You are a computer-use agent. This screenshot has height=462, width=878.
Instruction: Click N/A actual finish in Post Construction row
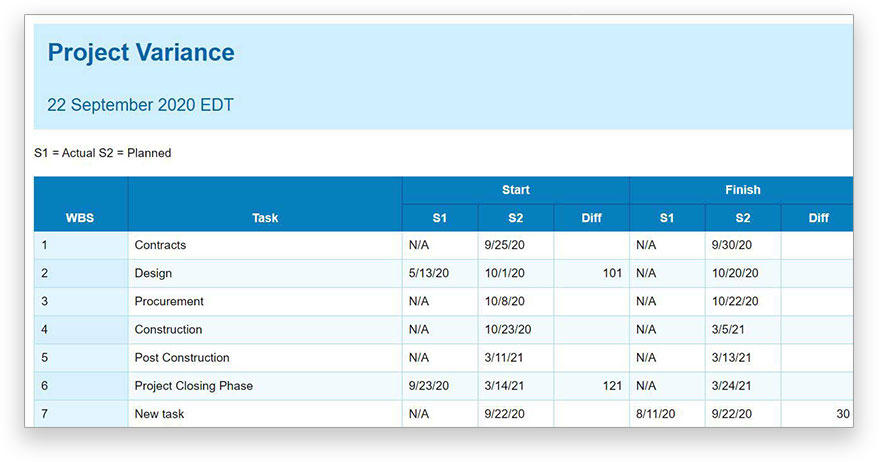(x=646, y=357)
